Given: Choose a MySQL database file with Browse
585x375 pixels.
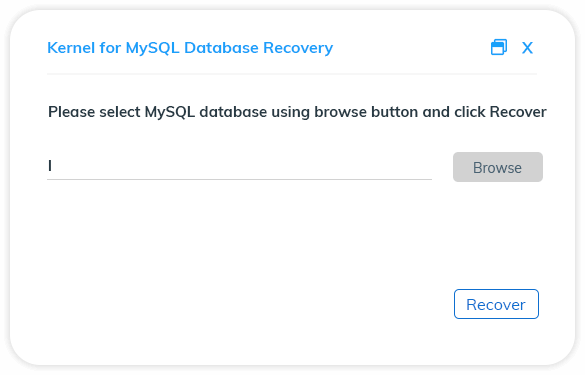Looking at the screenshot, I should [498, 167].
